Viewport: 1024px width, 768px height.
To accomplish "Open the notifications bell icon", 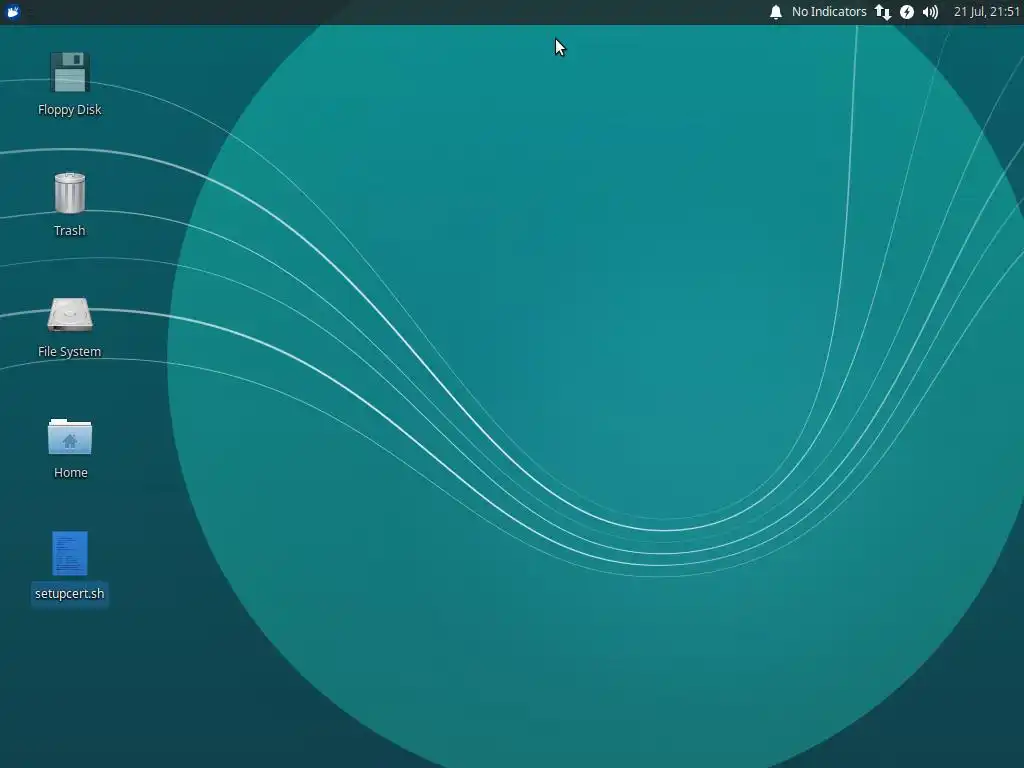I will tap(776, 12).
